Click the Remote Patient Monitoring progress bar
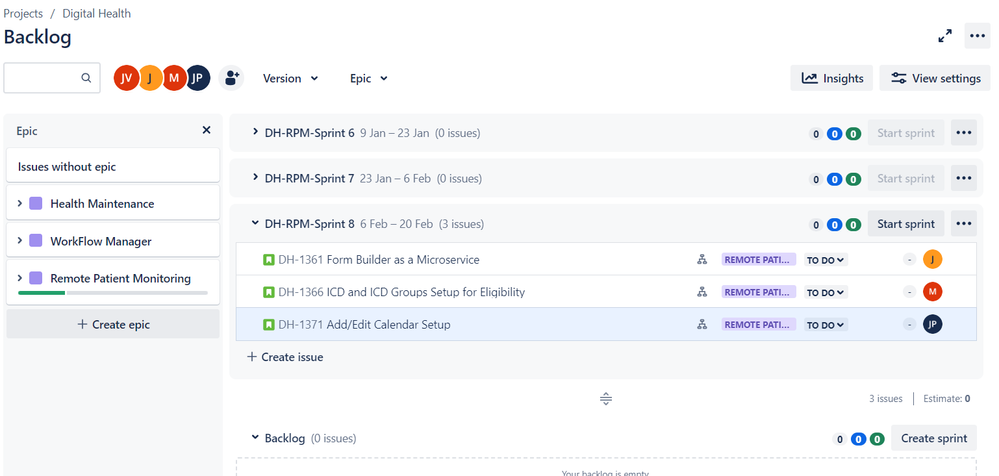This screenshot has width=999, height=476. [113, 292]
